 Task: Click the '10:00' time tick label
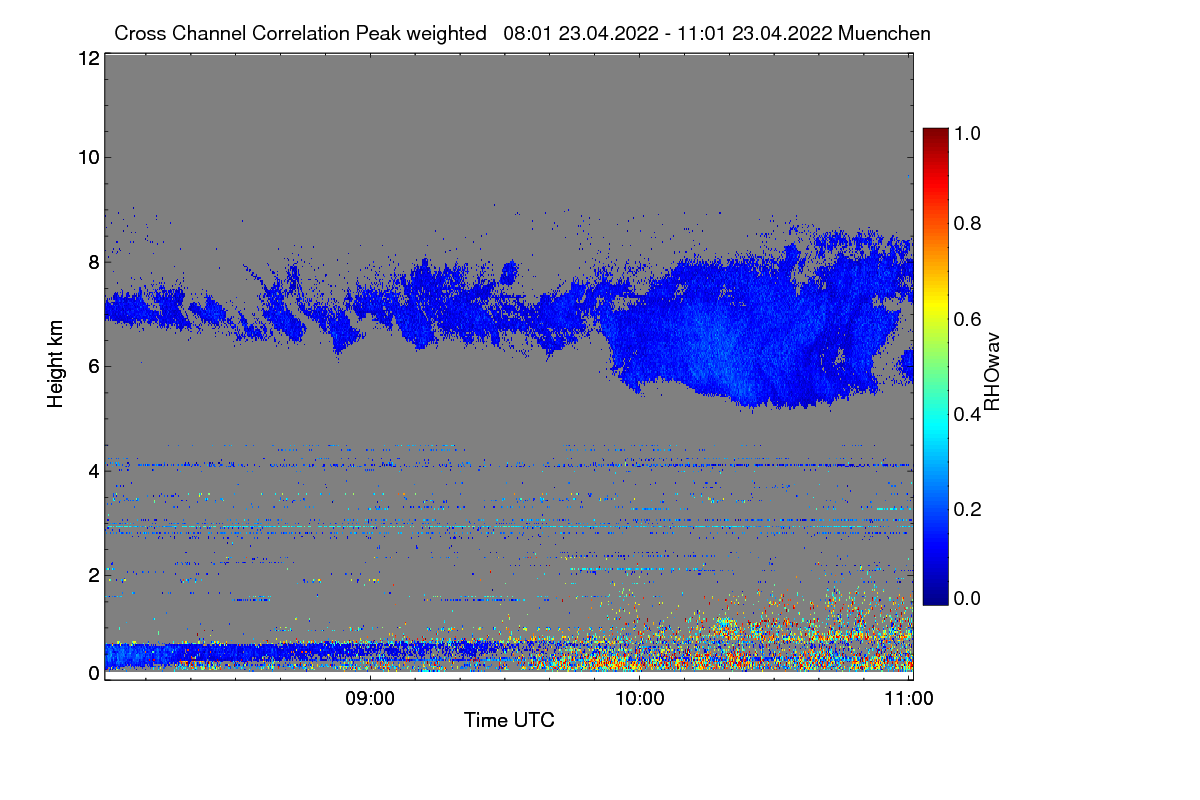[x=640, y=699]
